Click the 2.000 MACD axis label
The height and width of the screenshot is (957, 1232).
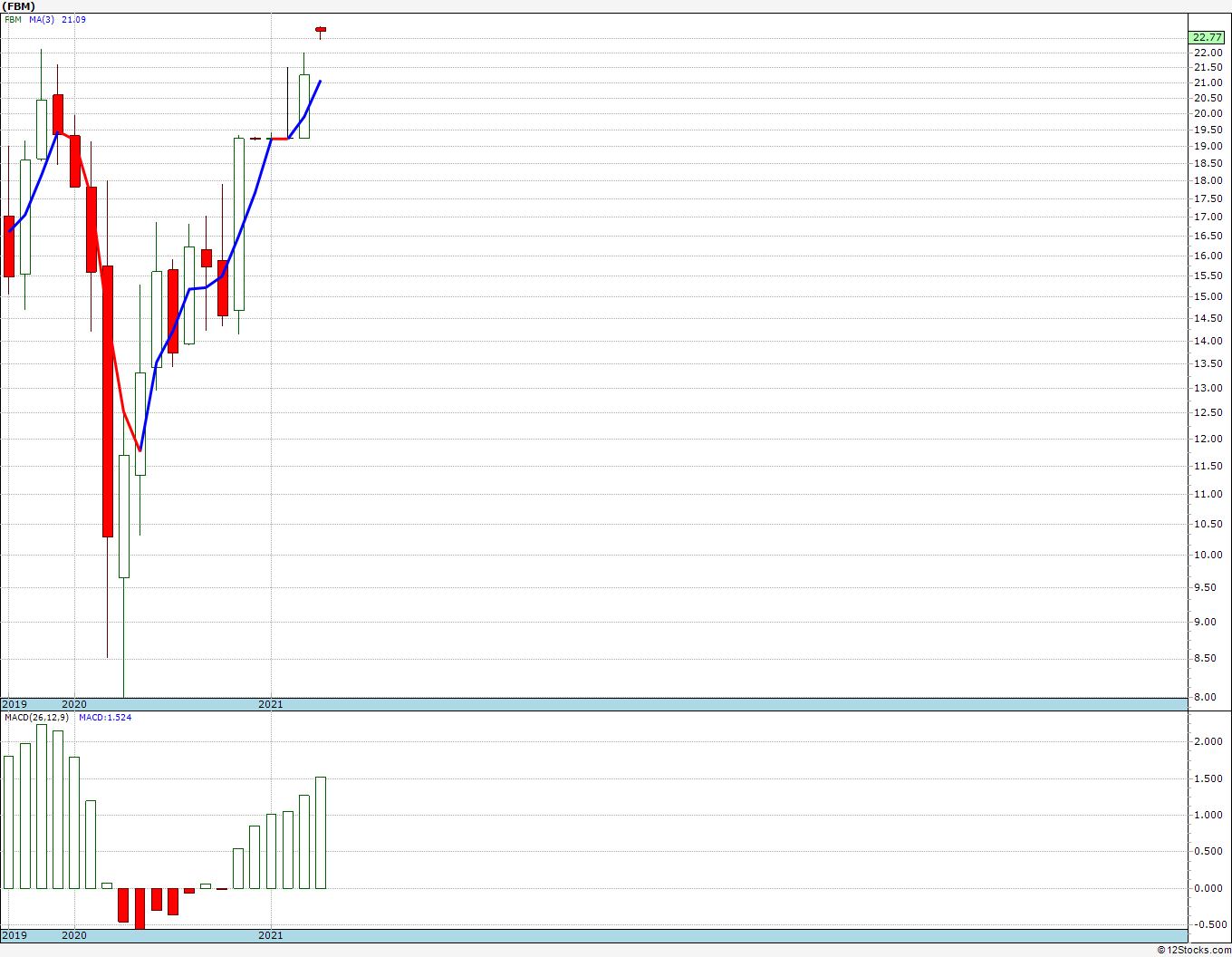pyautogui.click(x=1207, y=741)
